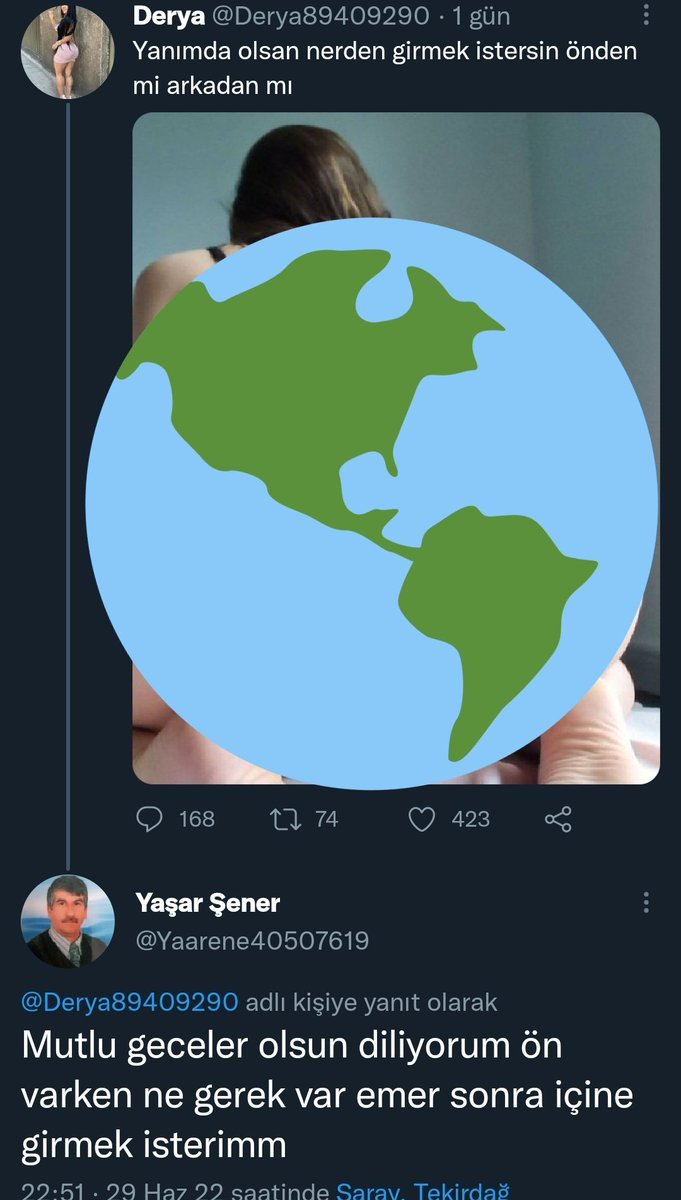Click the "1 gün" tweet timestamp
Viewport: 681px width, 1200px height.
480,17
